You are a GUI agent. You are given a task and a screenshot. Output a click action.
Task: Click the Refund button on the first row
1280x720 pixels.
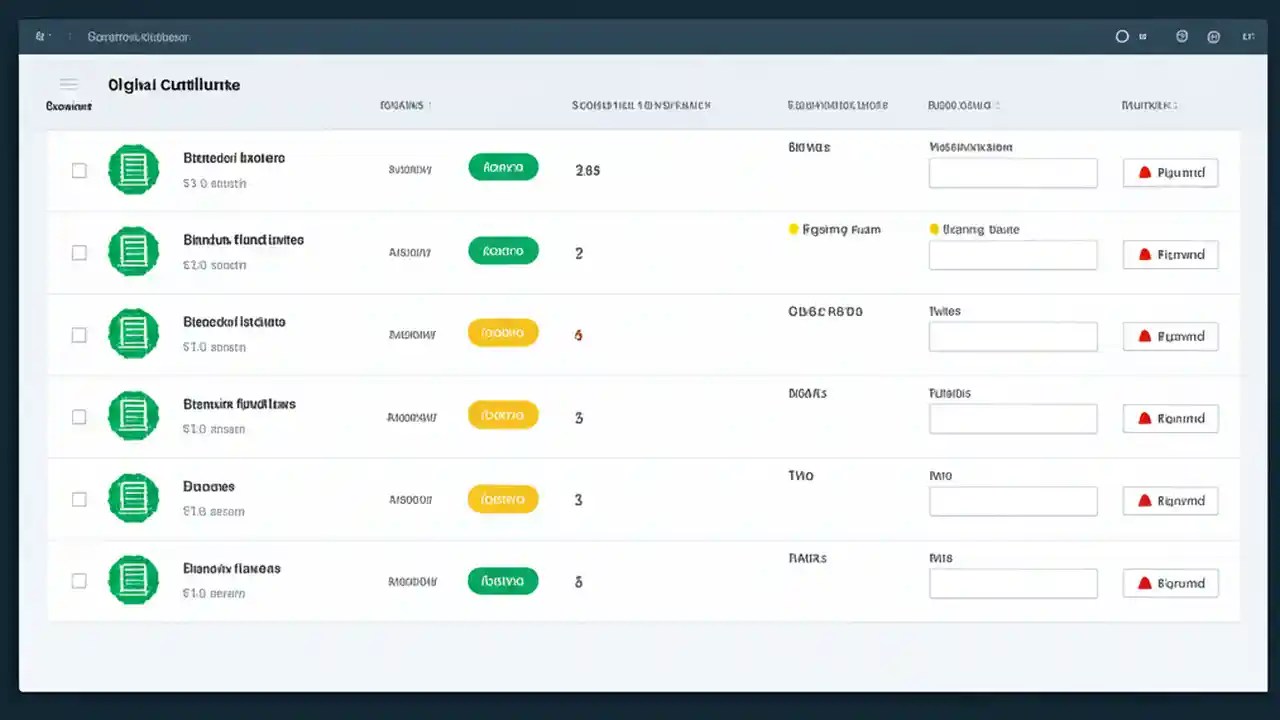pos(1170,172)
